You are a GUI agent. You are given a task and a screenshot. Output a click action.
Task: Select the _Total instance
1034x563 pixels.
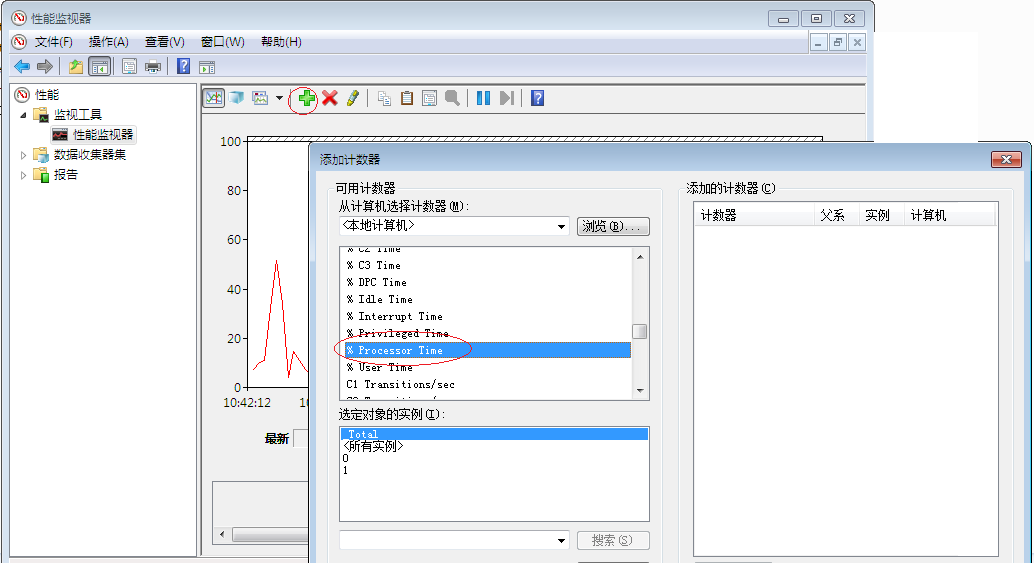494,434
